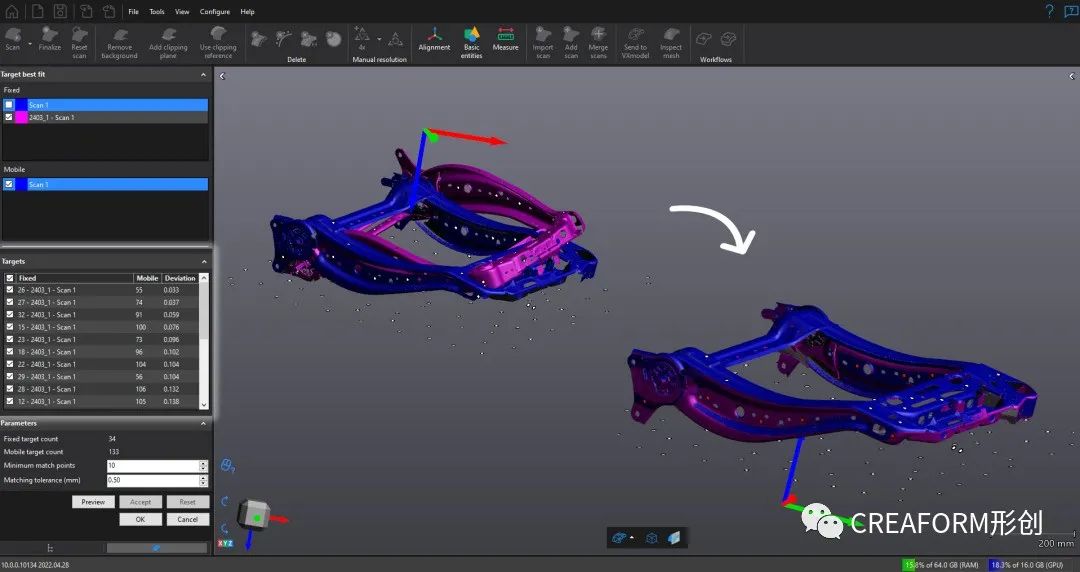Open the Scan button dropdown arrow
This screenshot has height=572, width=1080.
pos(30,44)
